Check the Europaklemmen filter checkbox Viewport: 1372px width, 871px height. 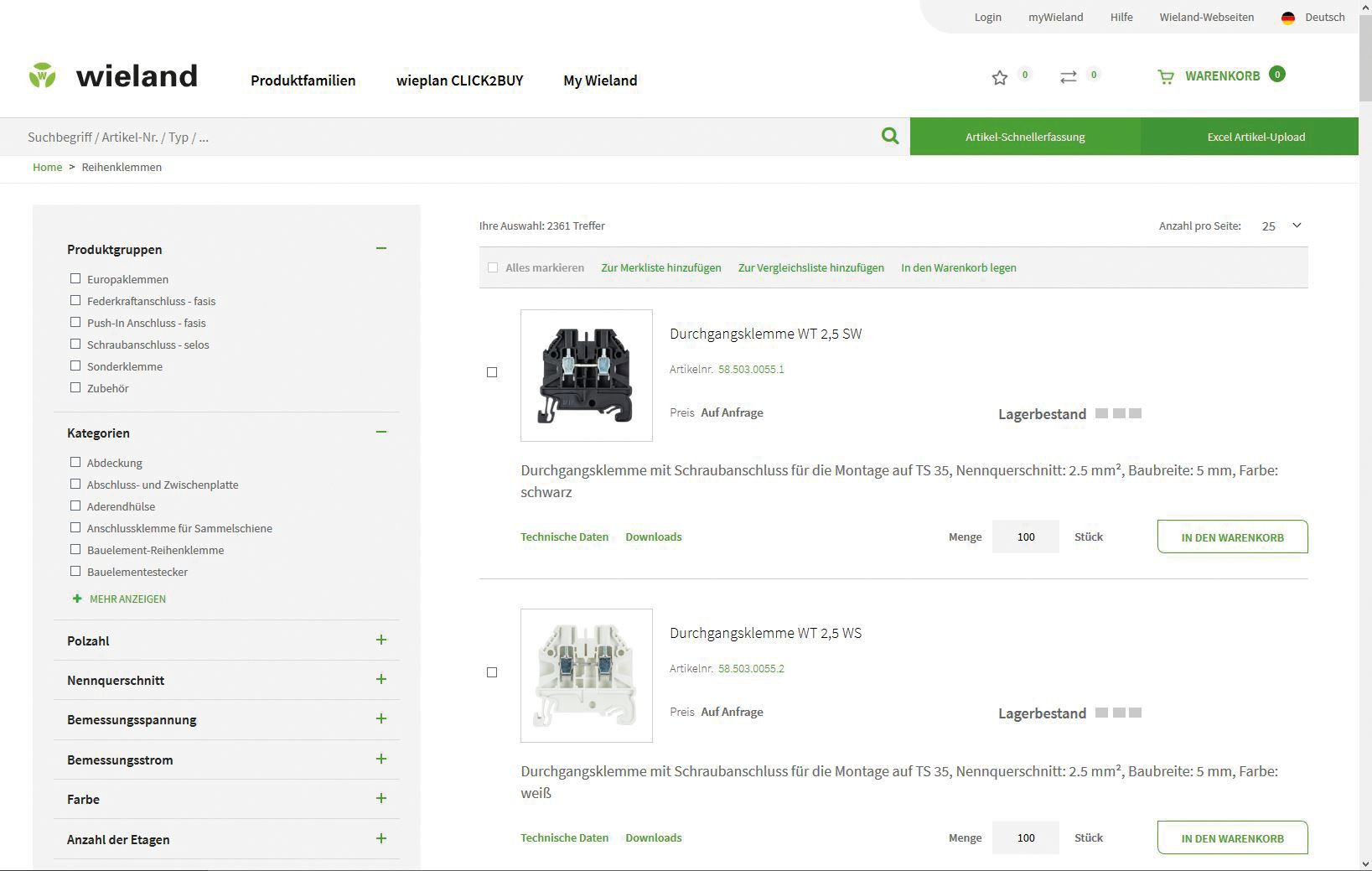tap(75, 277)
